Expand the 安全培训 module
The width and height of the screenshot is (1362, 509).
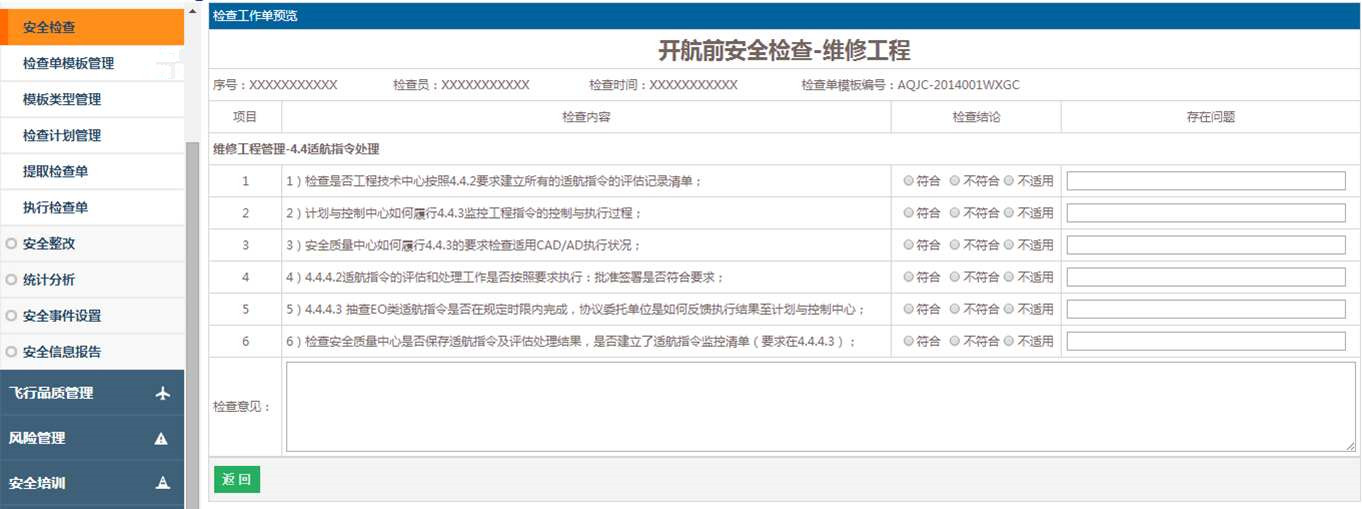pos(92,483)
